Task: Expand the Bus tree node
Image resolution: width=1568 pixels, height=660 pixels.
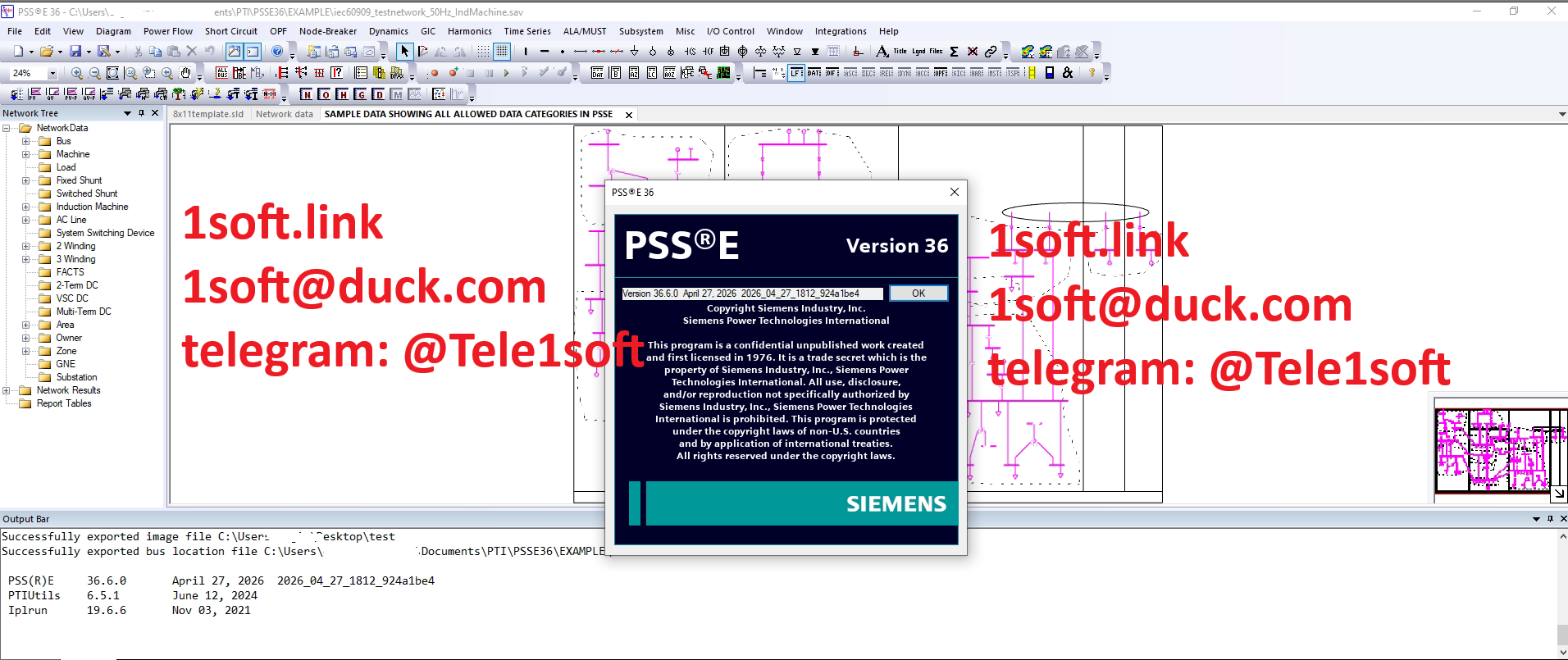Action: pyautogui.click(x=25, y=141)
